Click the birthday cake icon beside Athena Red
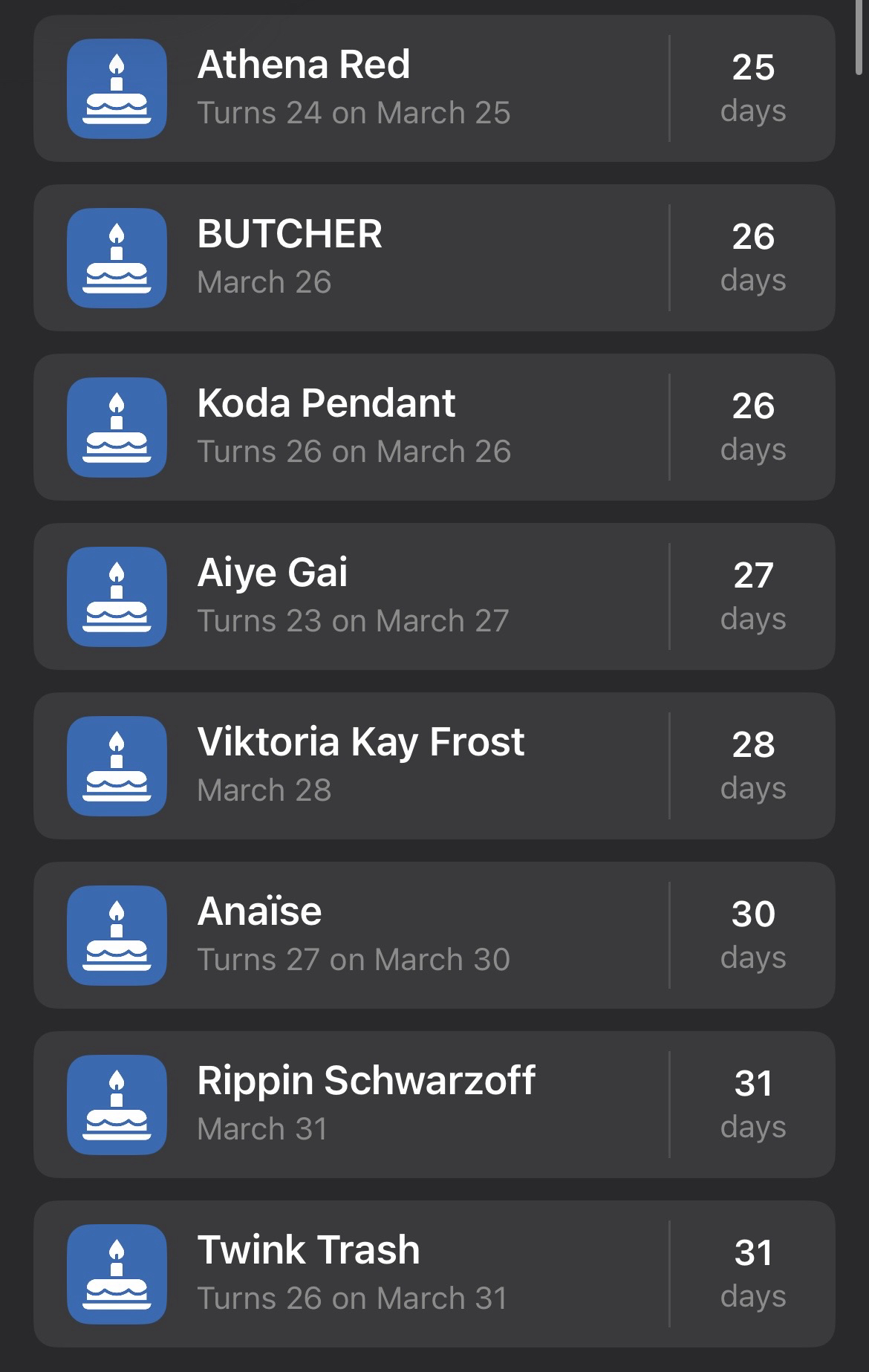Viewport: 869px width, 1372px height. click(x=117, y=88)
